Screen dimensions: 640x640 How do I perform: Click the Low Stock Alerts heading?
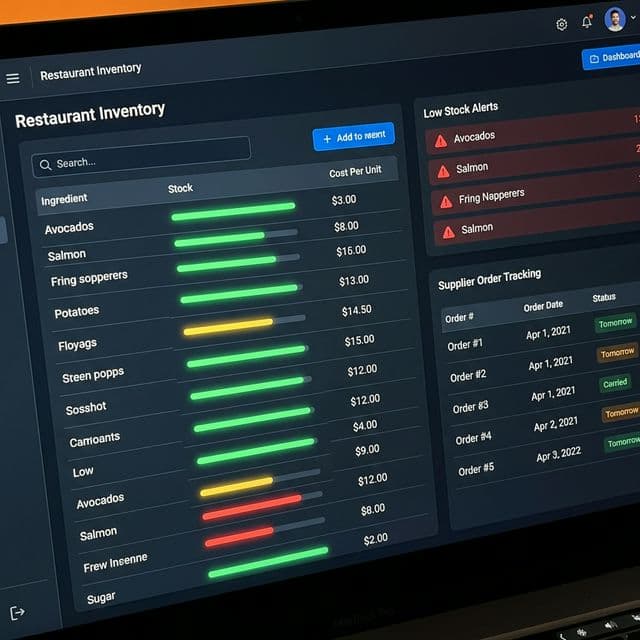[x=460, y=109]
